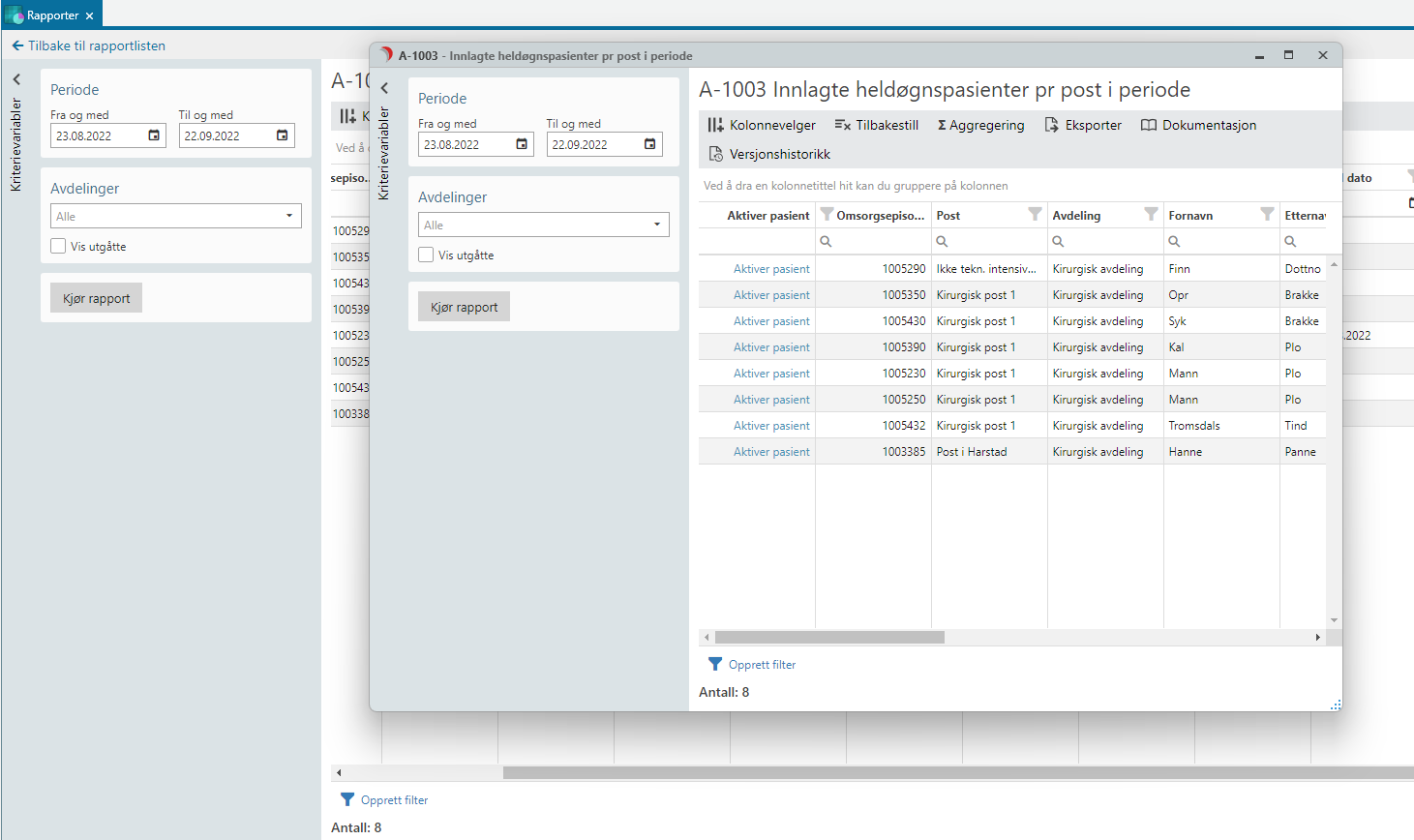Click Tilbakestill to reset the grid
The height and width of the screenshot is (840, 1414).
[876, 125]
